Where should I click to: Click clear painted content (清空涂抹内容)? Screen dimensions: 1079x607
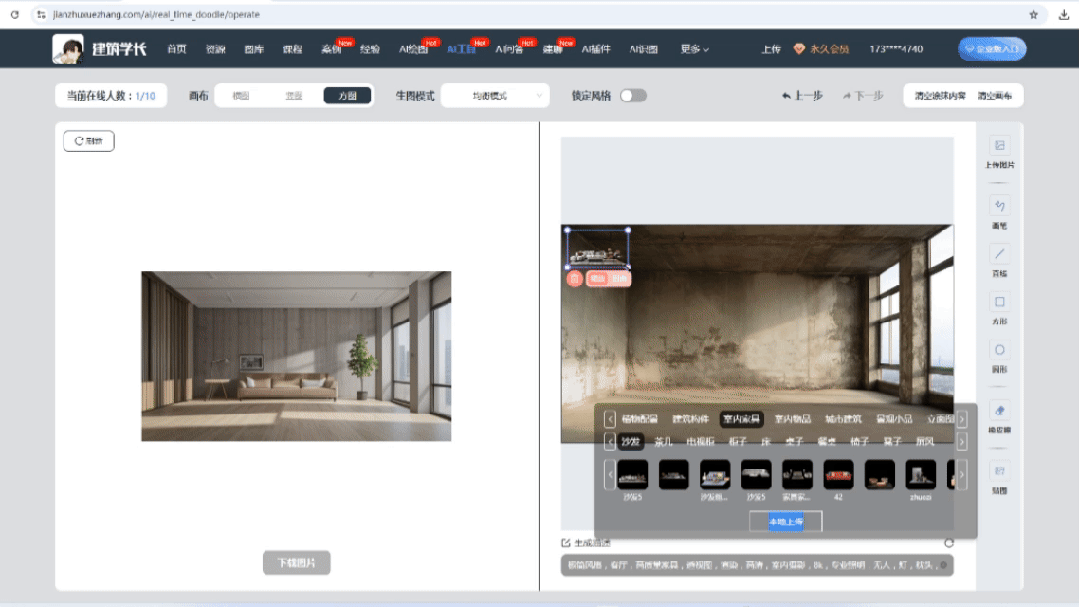[940, 96]
